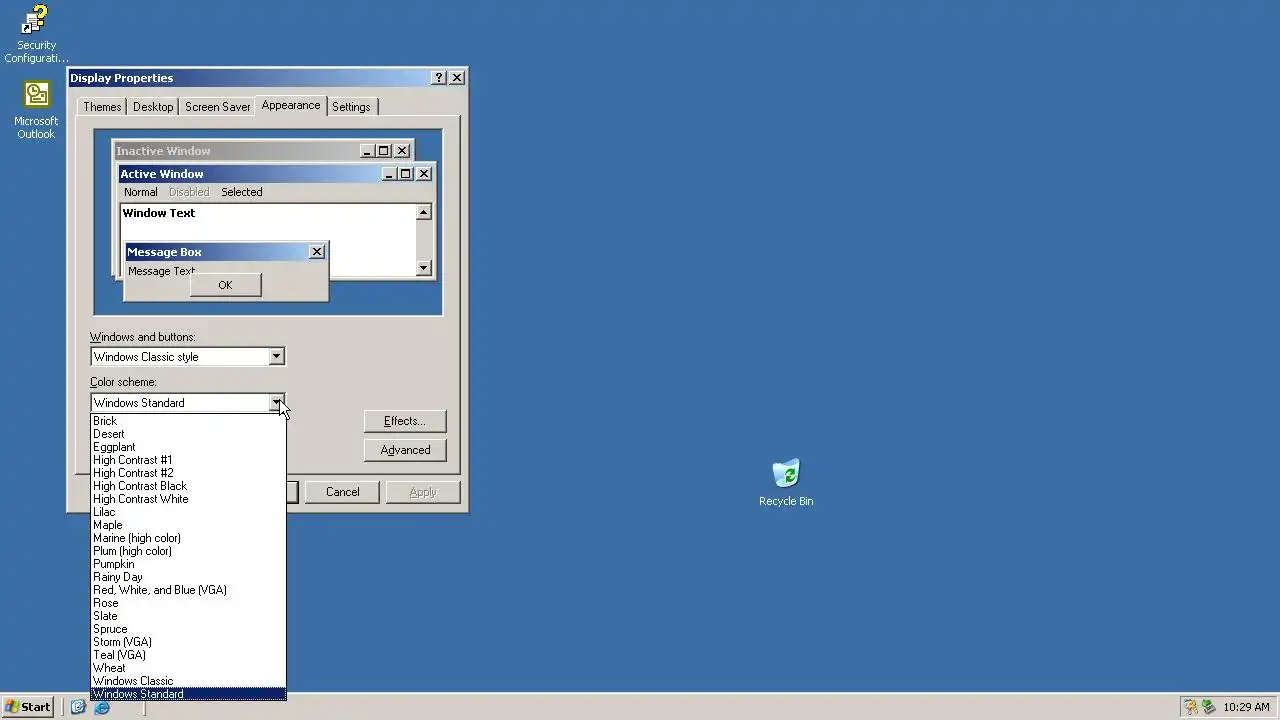
Task: Click preview window scrollbar up arrow
Action: pyautogui.click(x=424, y=212)
